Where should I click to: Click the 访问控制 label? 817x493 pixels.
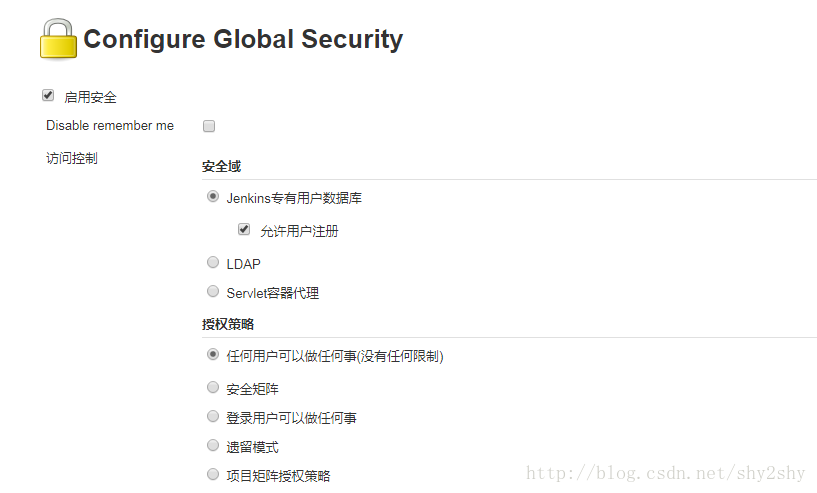[72, 158]
